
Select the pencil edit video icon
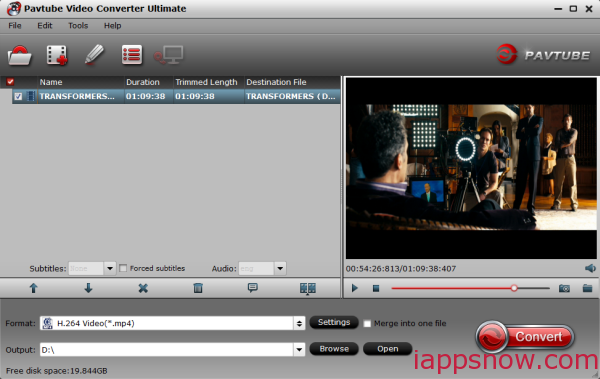[94, 54]
